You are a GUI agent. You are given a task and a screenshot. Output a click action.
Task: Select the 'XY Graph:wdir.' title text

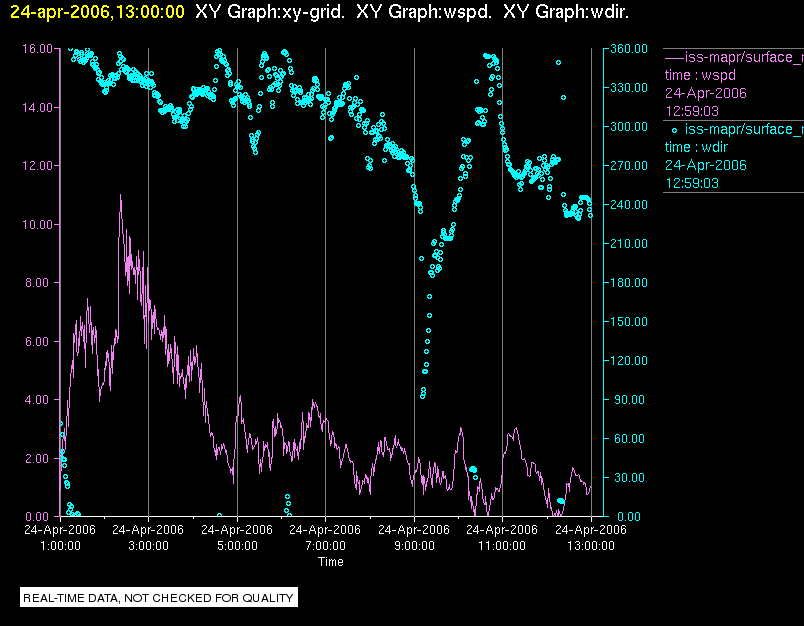point(566,11)
